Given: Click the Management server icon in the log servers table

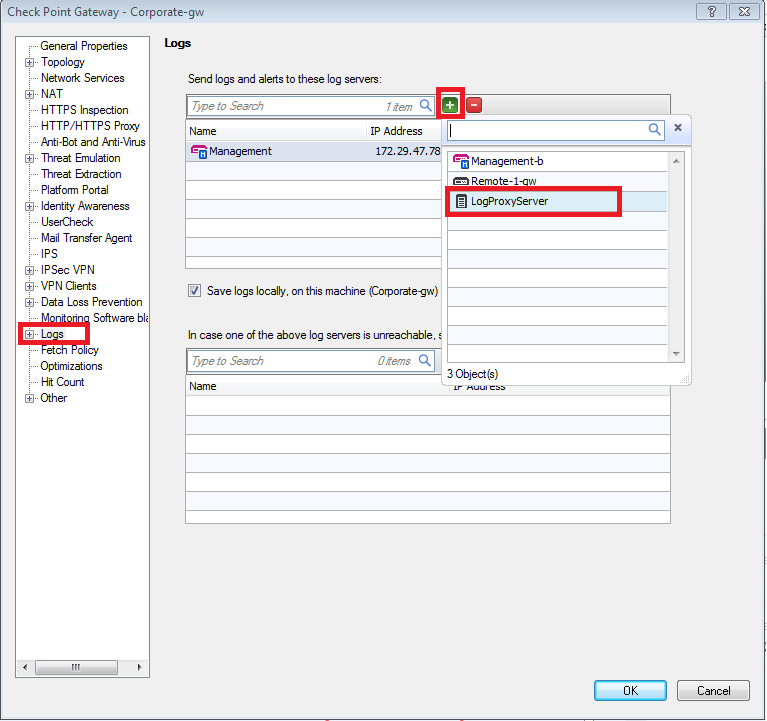Looking at the screenshot, I should pos(199,152).
